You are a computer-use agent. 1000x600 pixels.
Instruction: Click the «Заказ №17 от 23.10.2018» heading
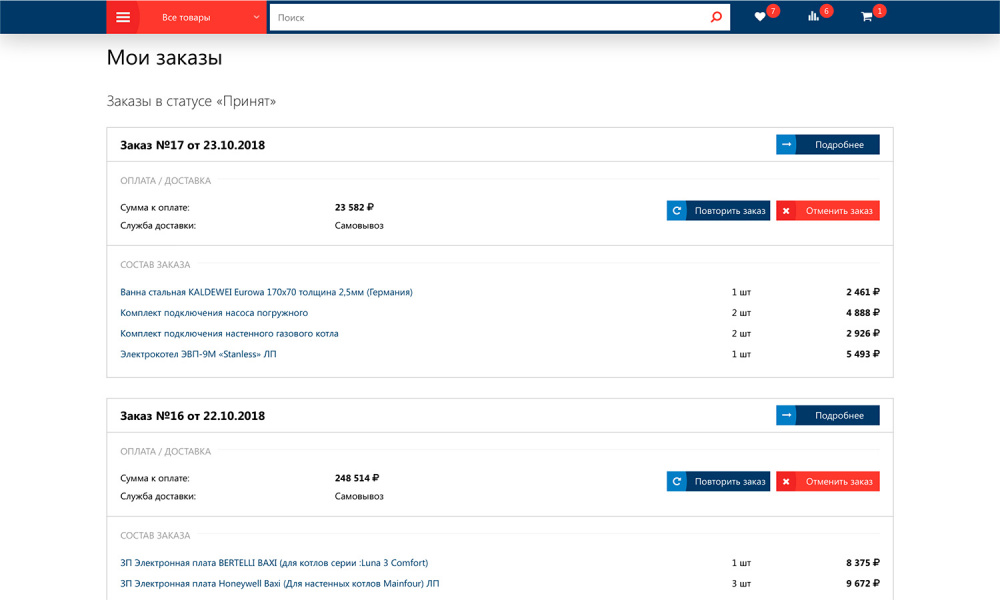click(x=193, y=145)
